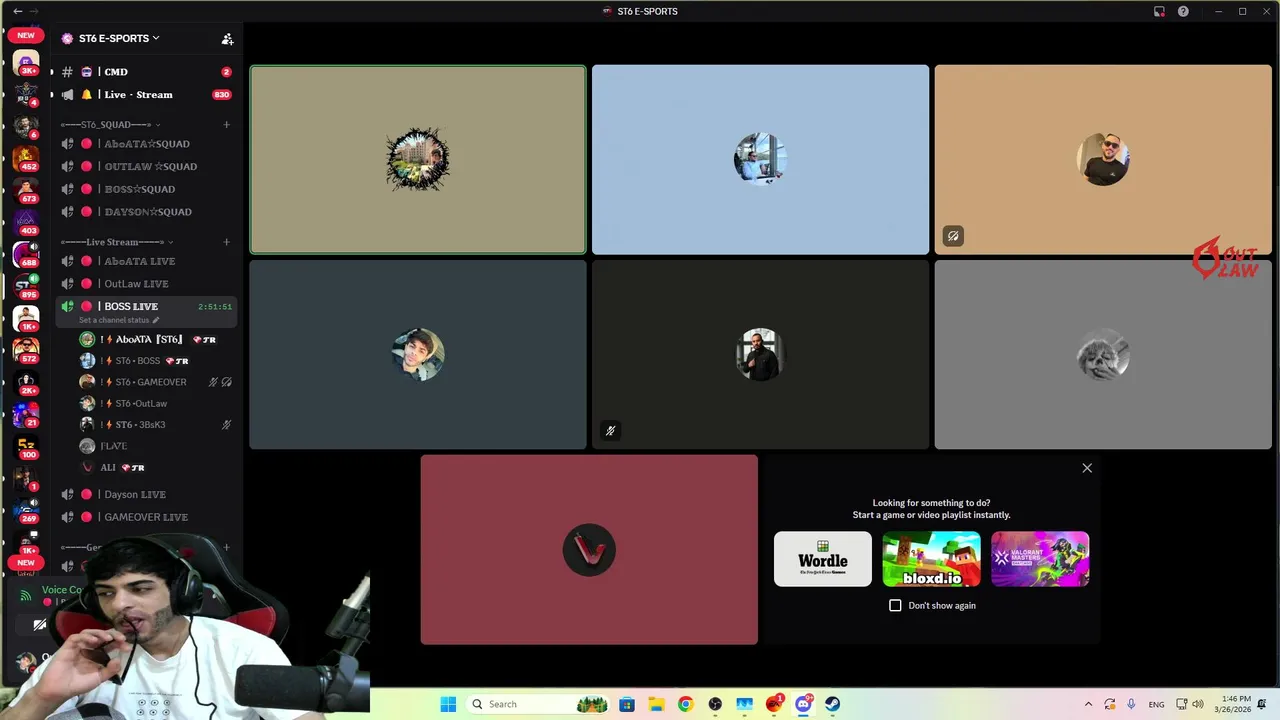This screenshot has width=1280, height=720.
Task: Select the BOSS LIVE voice channel
Action: (146, 306)
